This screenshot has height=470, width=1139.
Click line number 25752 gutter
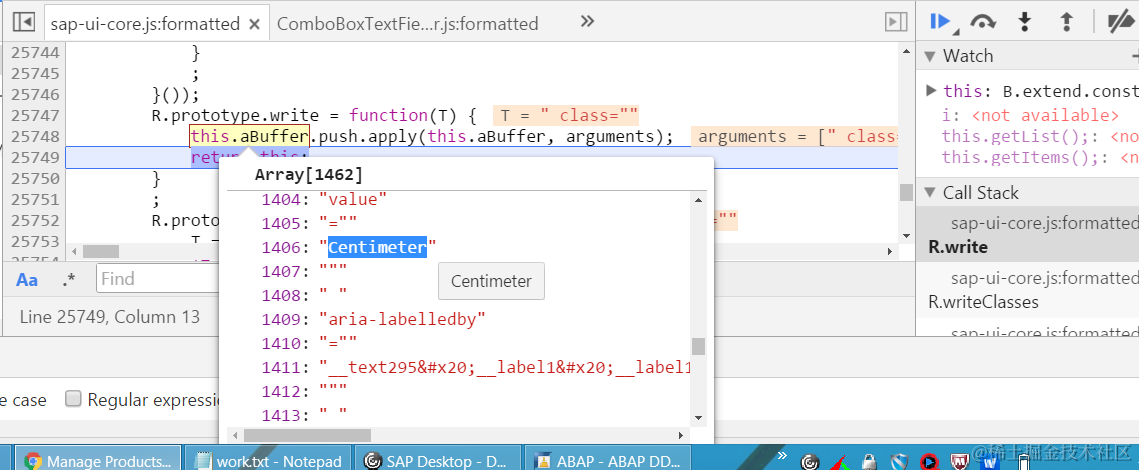[x=36, y=220]
